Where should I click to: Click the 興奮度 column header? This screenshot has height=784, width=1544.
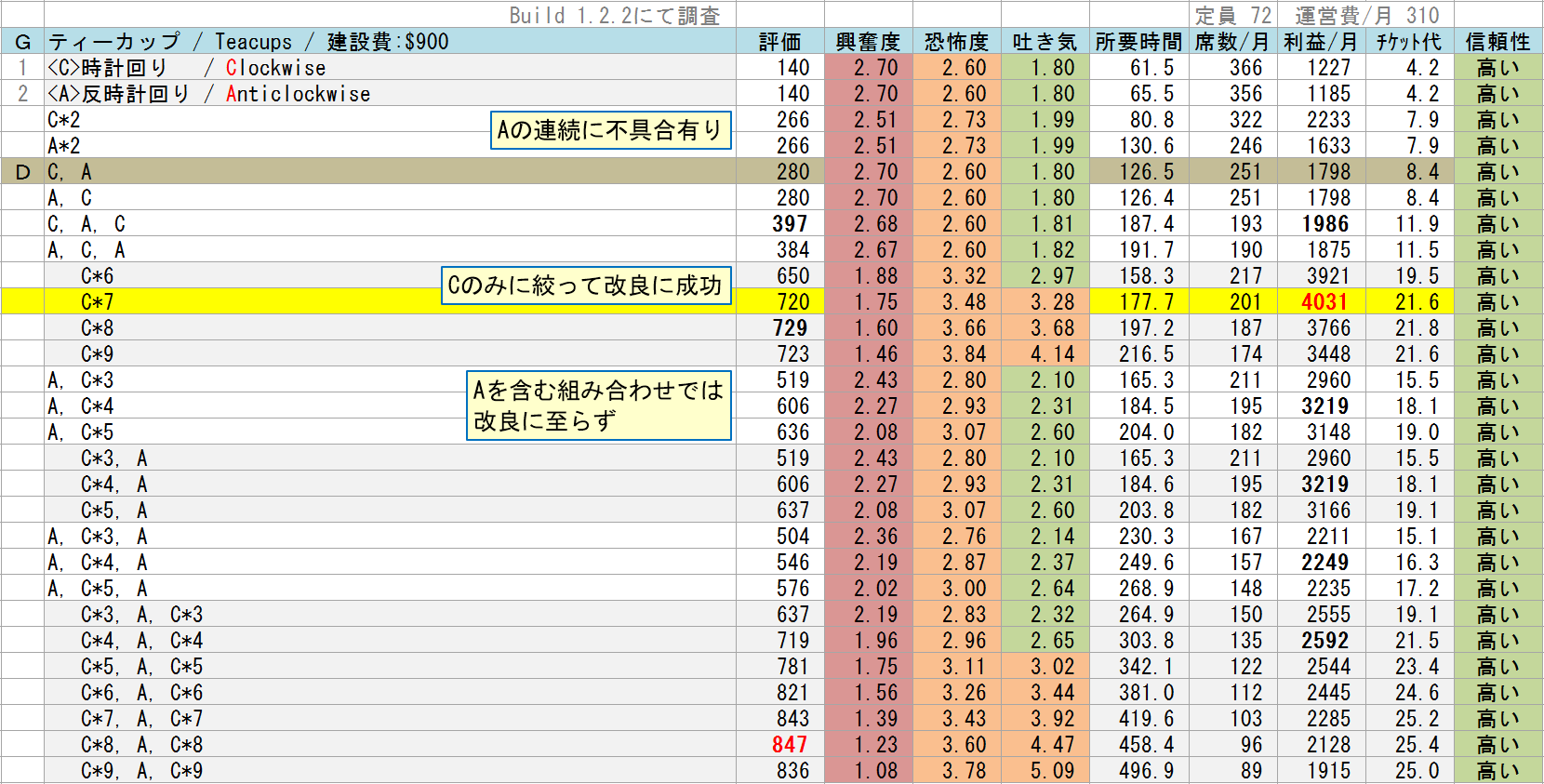click(x=868, y=42)
